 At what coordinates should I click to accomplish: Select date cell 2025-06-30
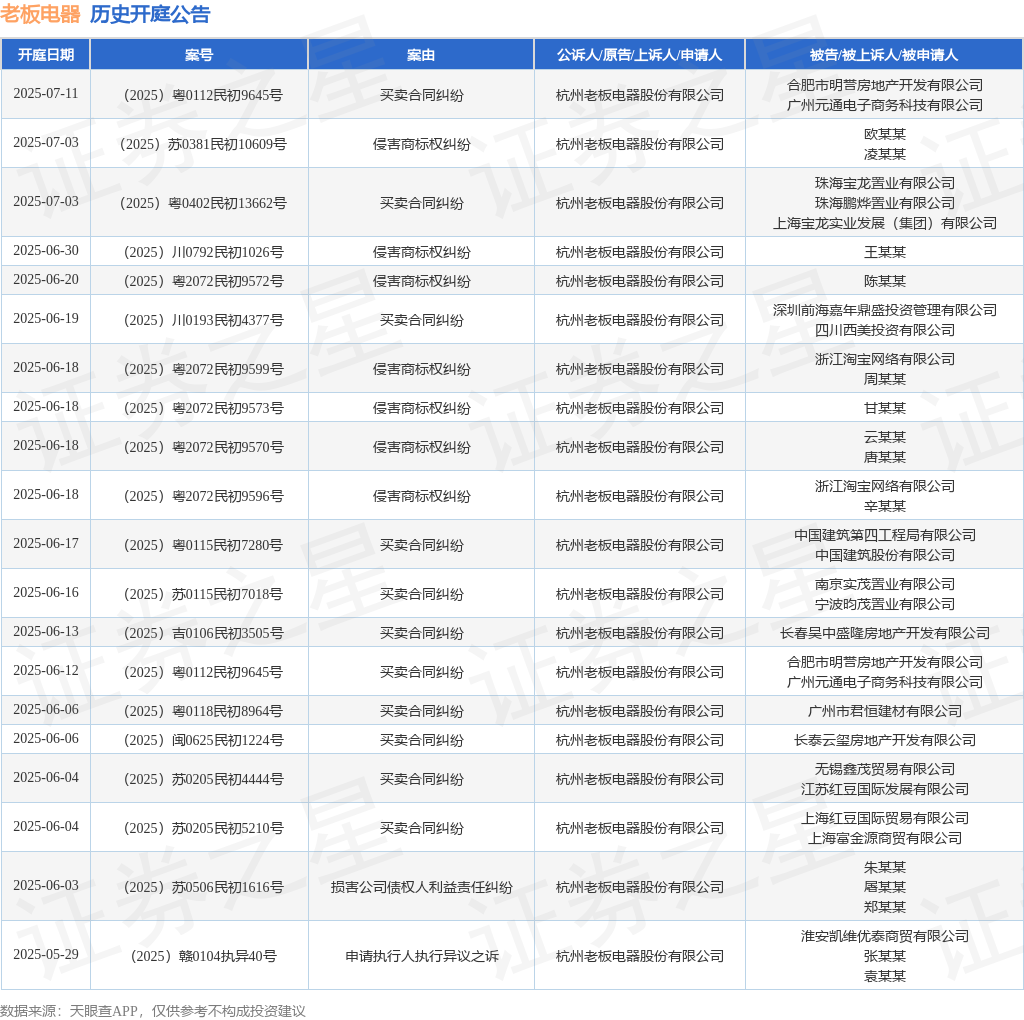tap(46, 251)
